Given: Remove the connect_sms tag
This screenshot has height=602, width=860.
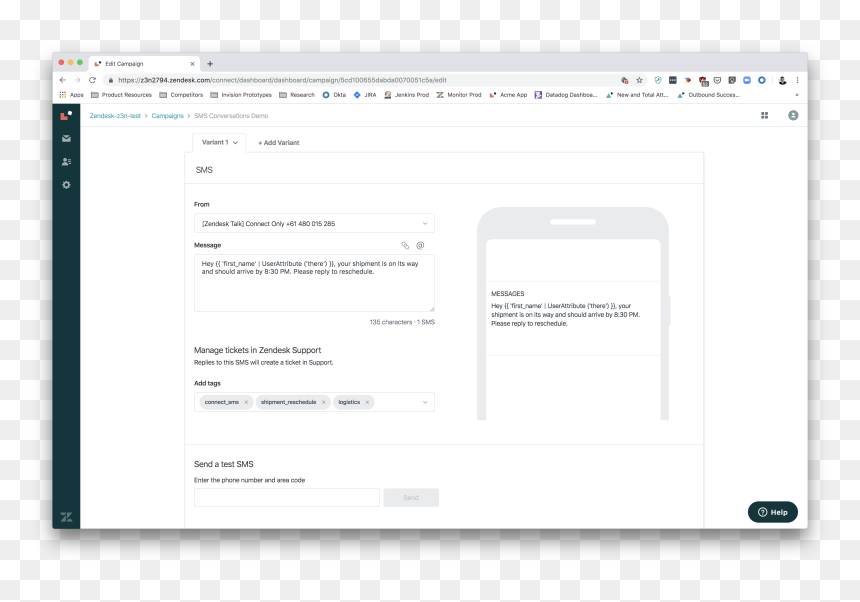Looking at the screenshot, I should click(x=246, y=402).
